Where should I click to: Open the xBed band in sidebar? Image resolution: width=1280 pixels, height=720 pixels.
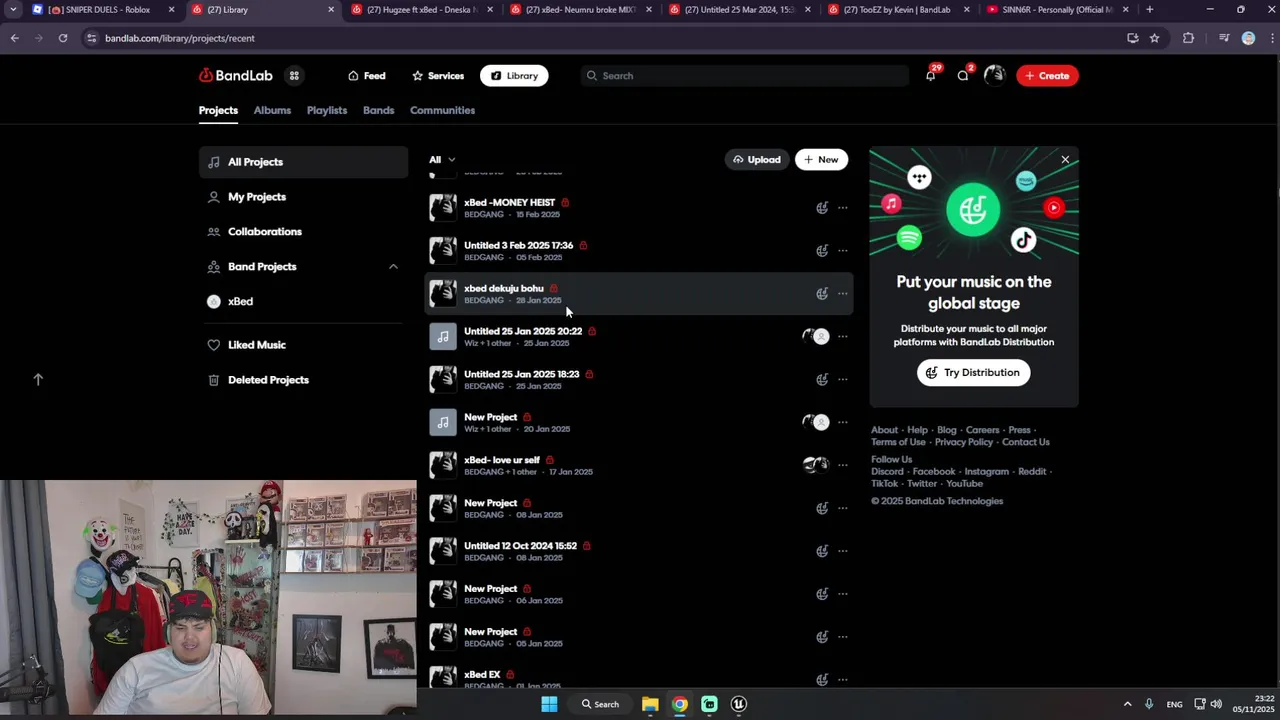pyautogui.click(x=303, y=302)
